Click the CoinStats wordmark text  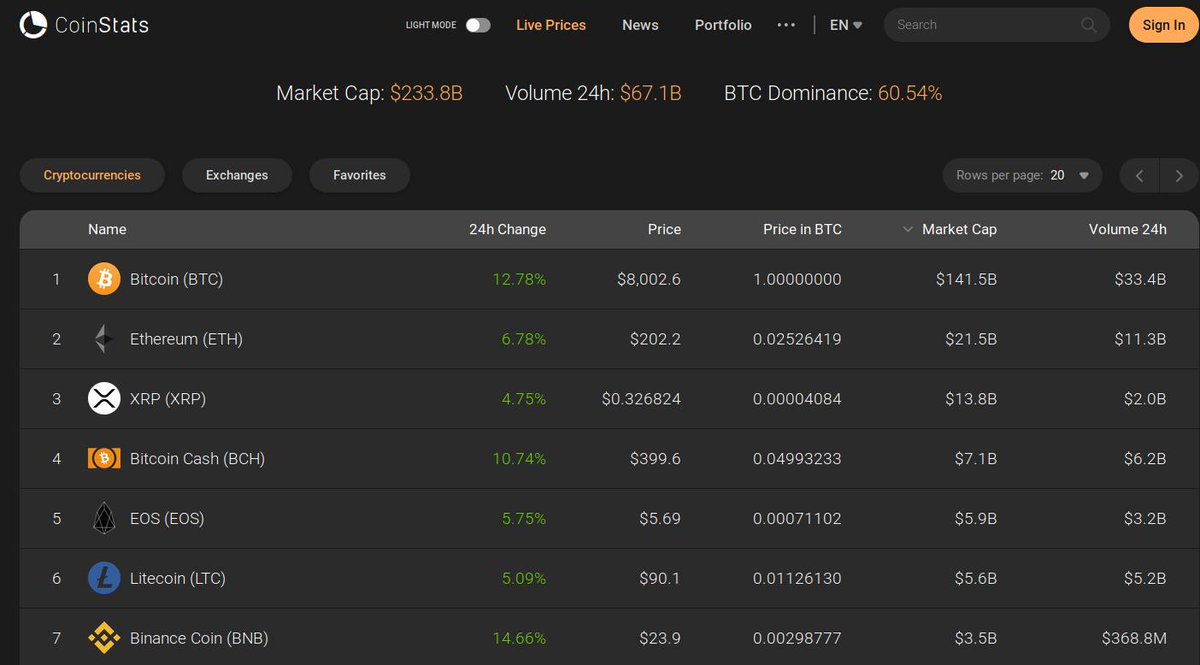point(102,25)
